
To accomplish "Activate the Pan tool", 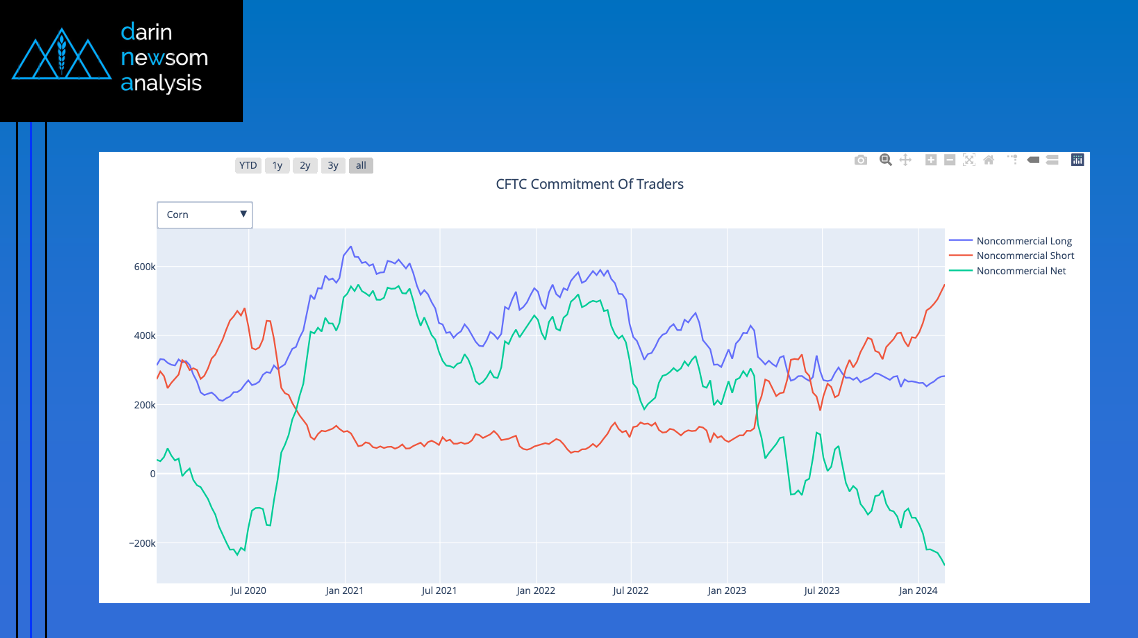I will (x=905, y=160).
